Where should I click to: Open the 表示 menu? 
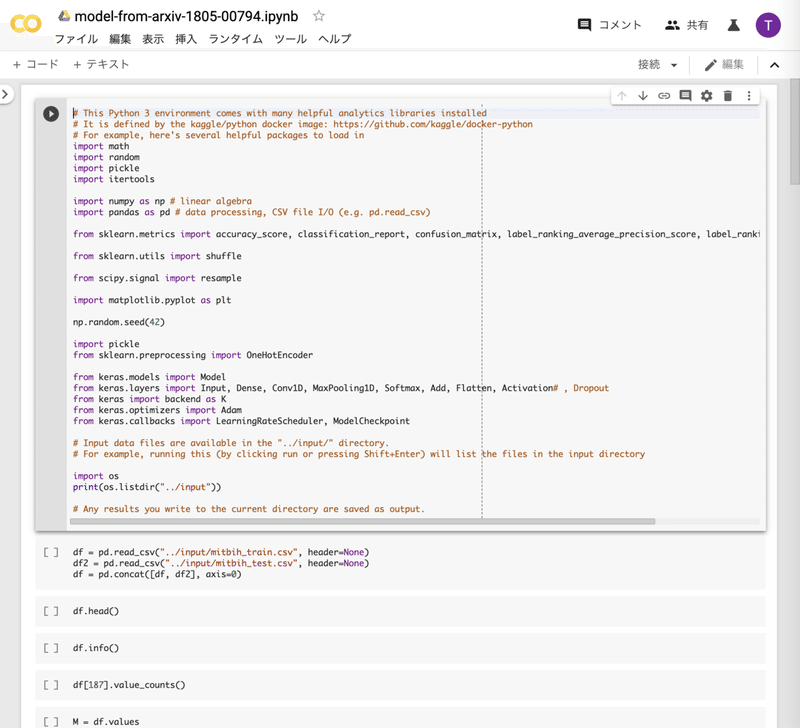153,39
